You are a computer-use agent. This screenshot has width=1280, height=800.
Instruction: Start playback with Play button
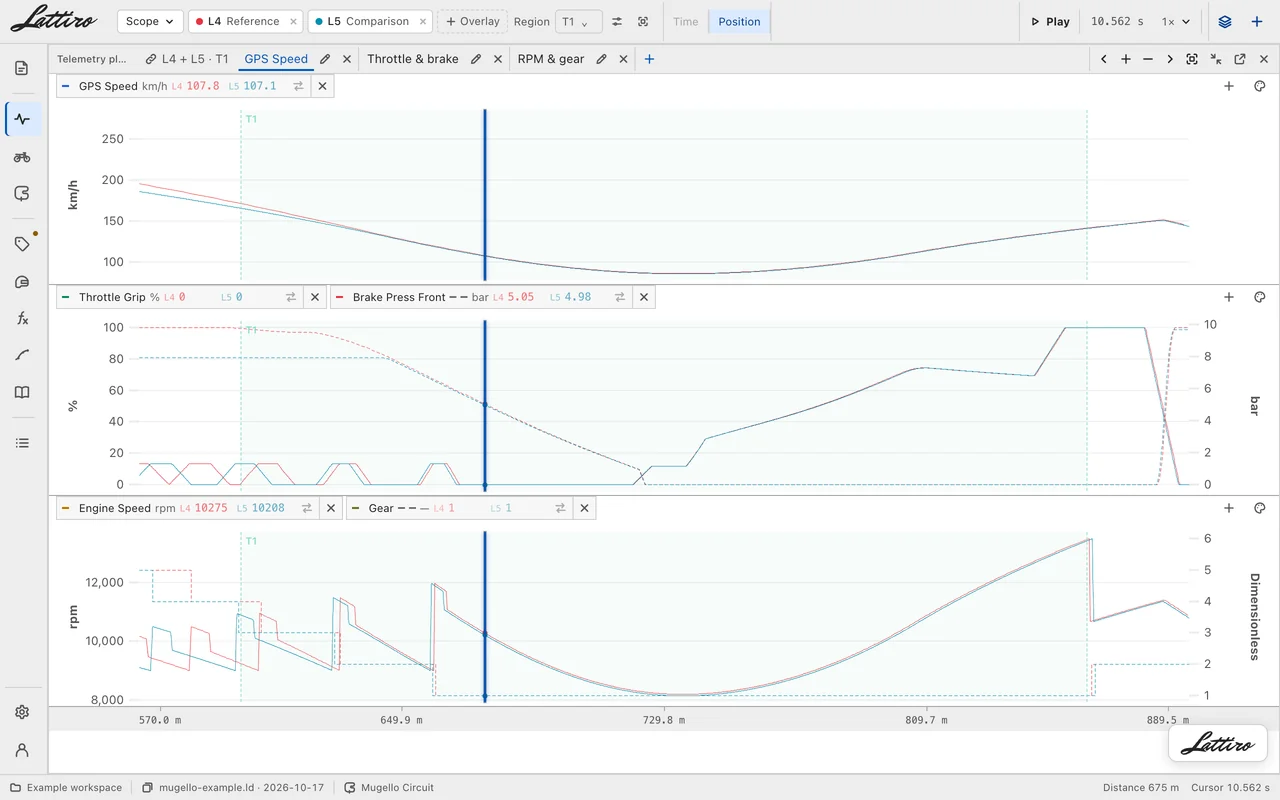1050,21
